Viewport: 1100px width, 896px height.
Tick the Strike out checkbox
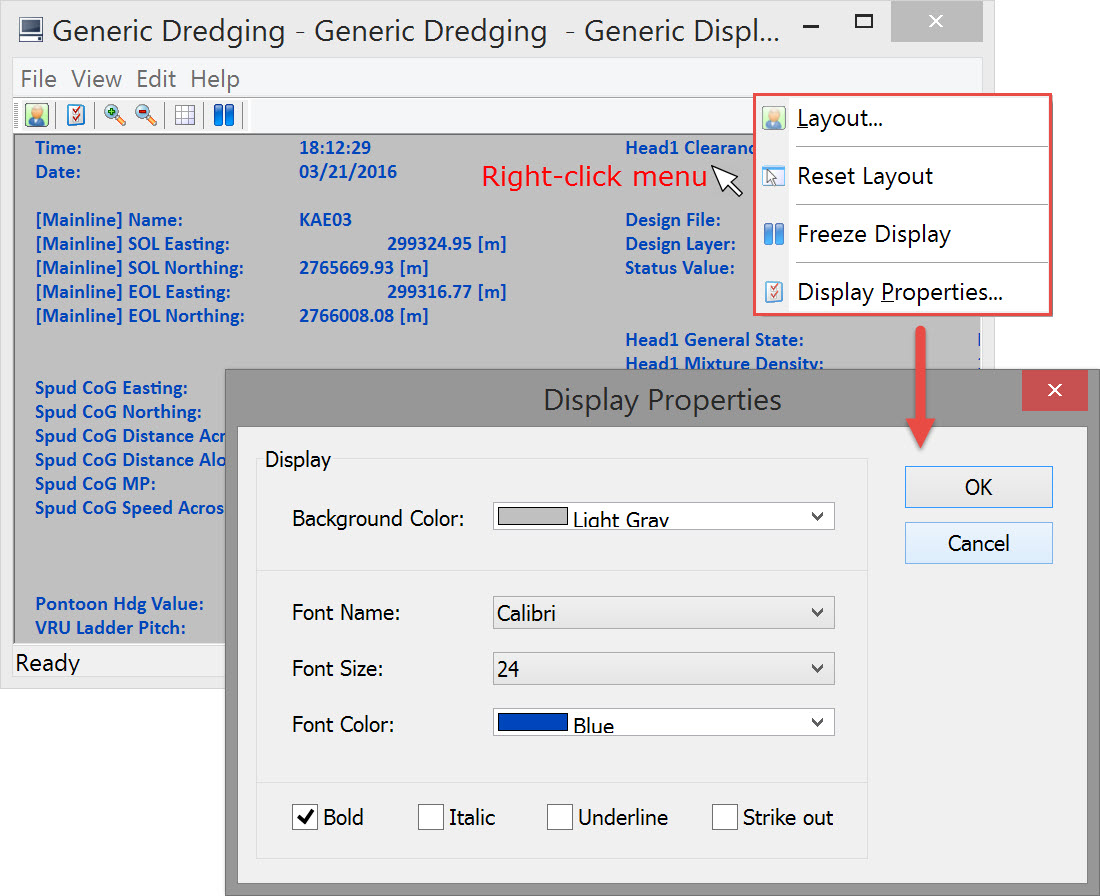click(x=725, y=817)
